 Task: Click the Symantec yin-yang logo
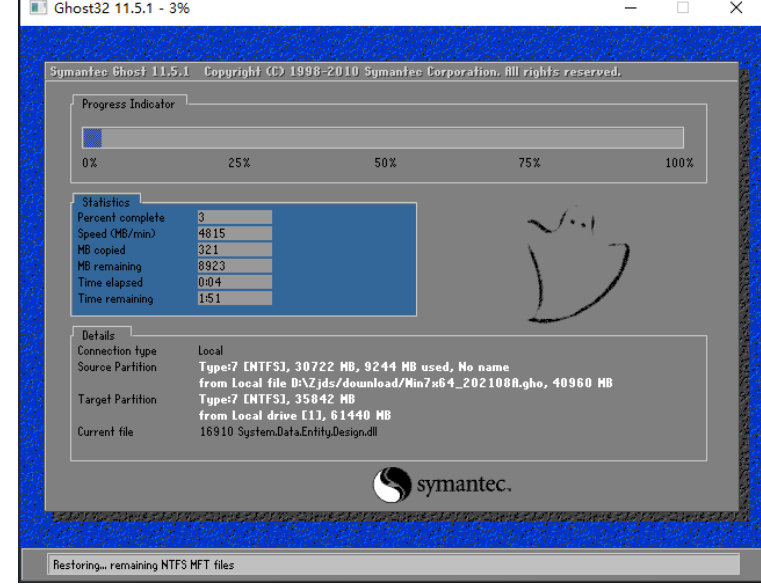tap(392, 485)
